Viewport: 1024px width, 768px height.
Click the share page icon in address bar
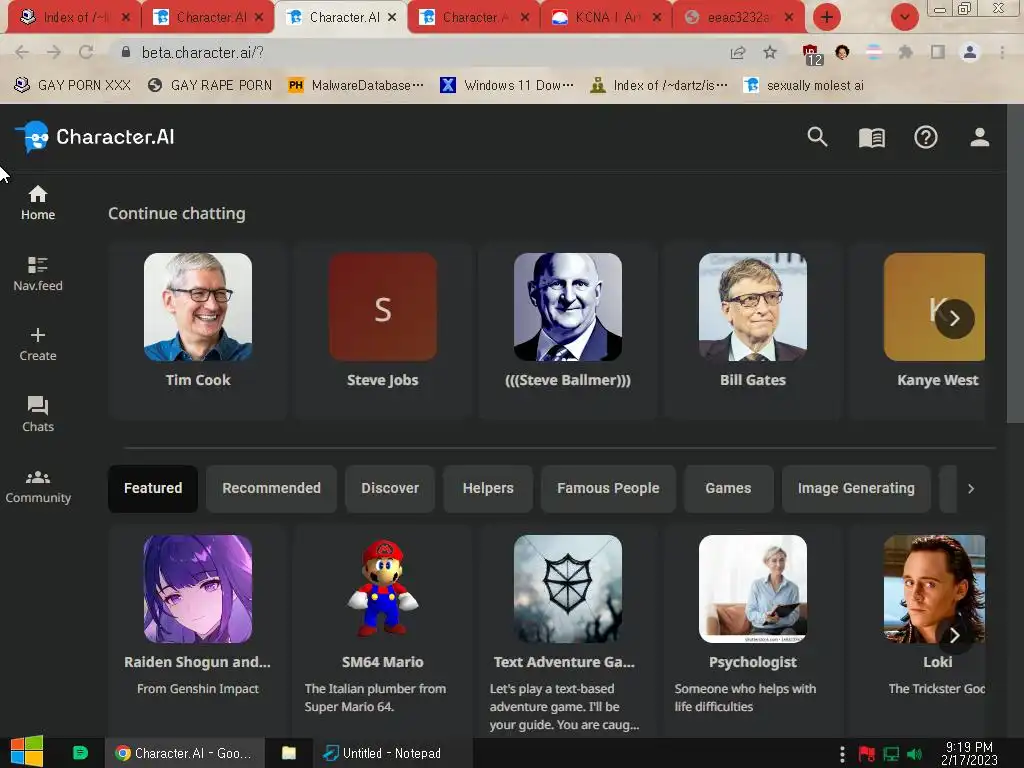coord(738,52)
